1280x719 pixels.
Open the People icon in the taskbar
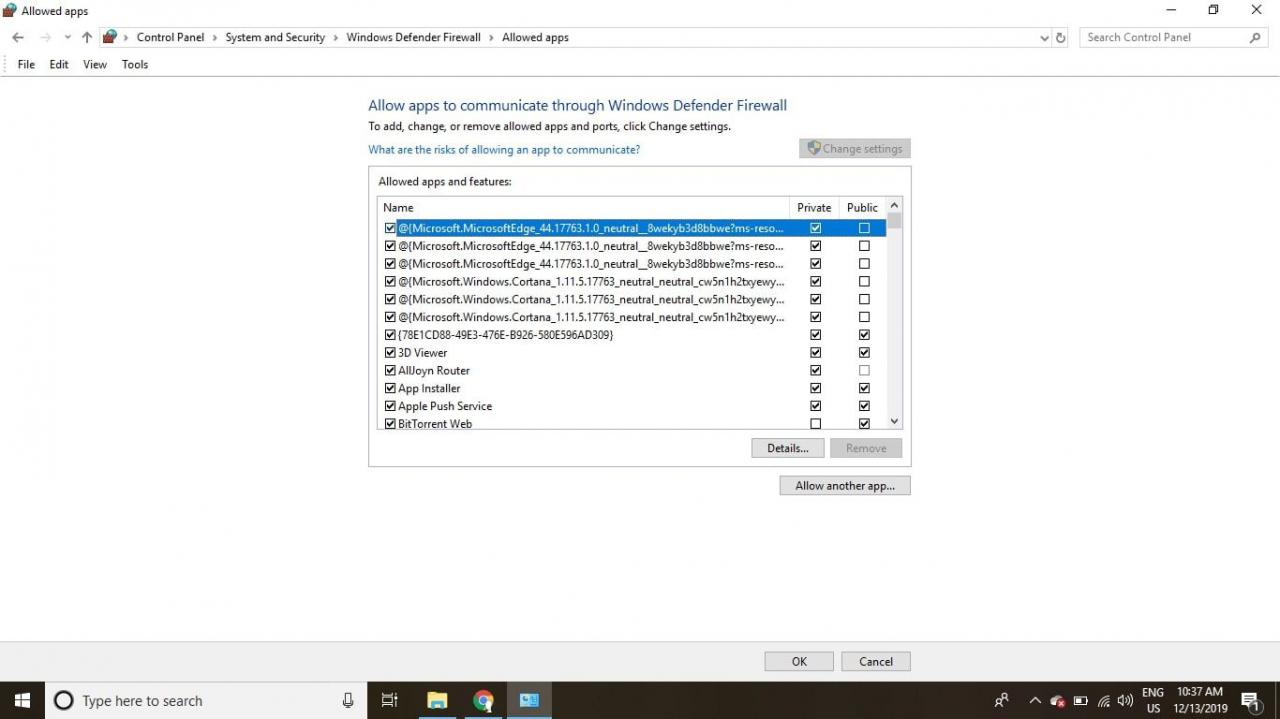[1002, 700]
